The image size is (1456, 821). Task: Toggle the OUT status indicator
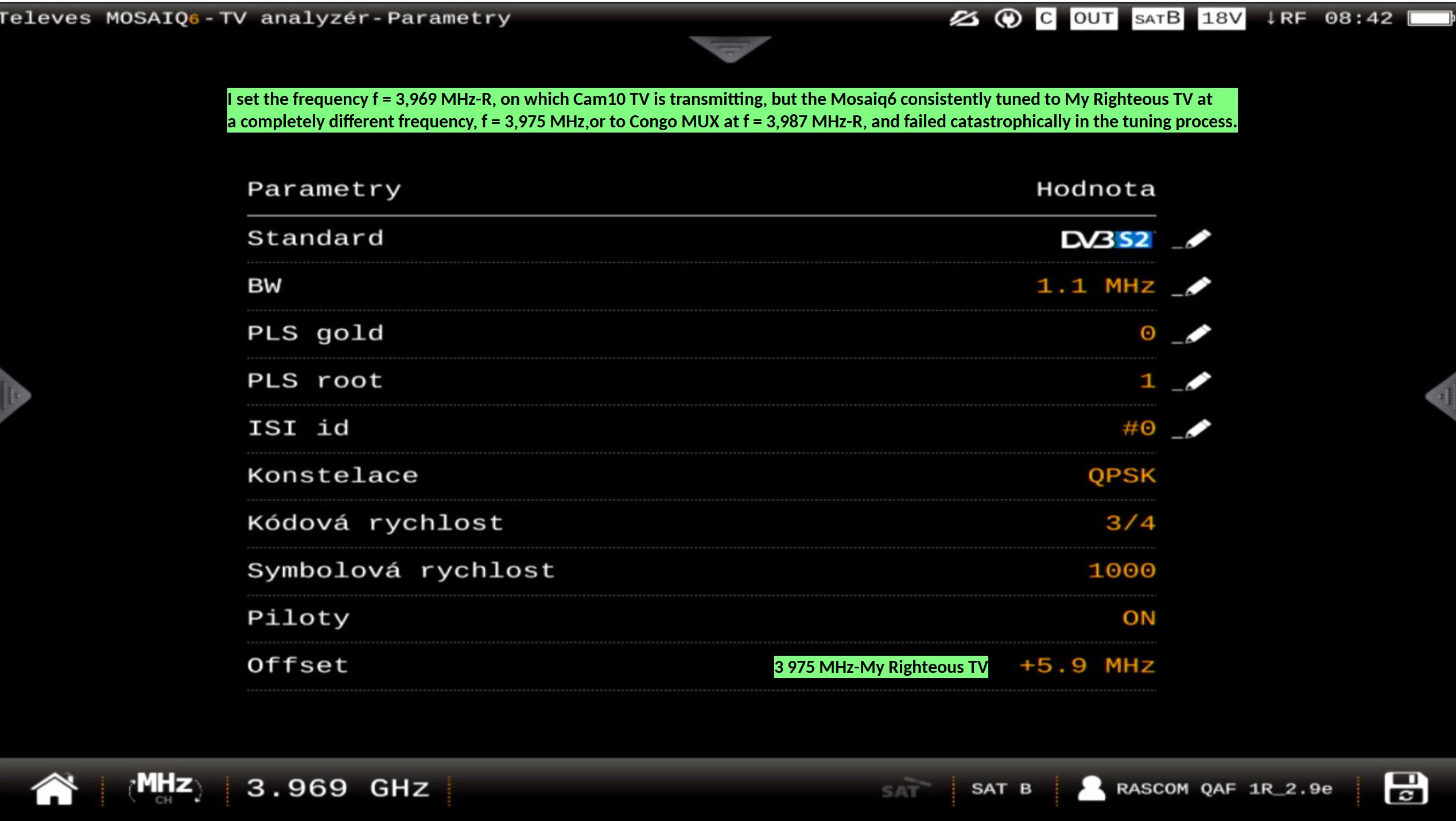(1093, 18)
